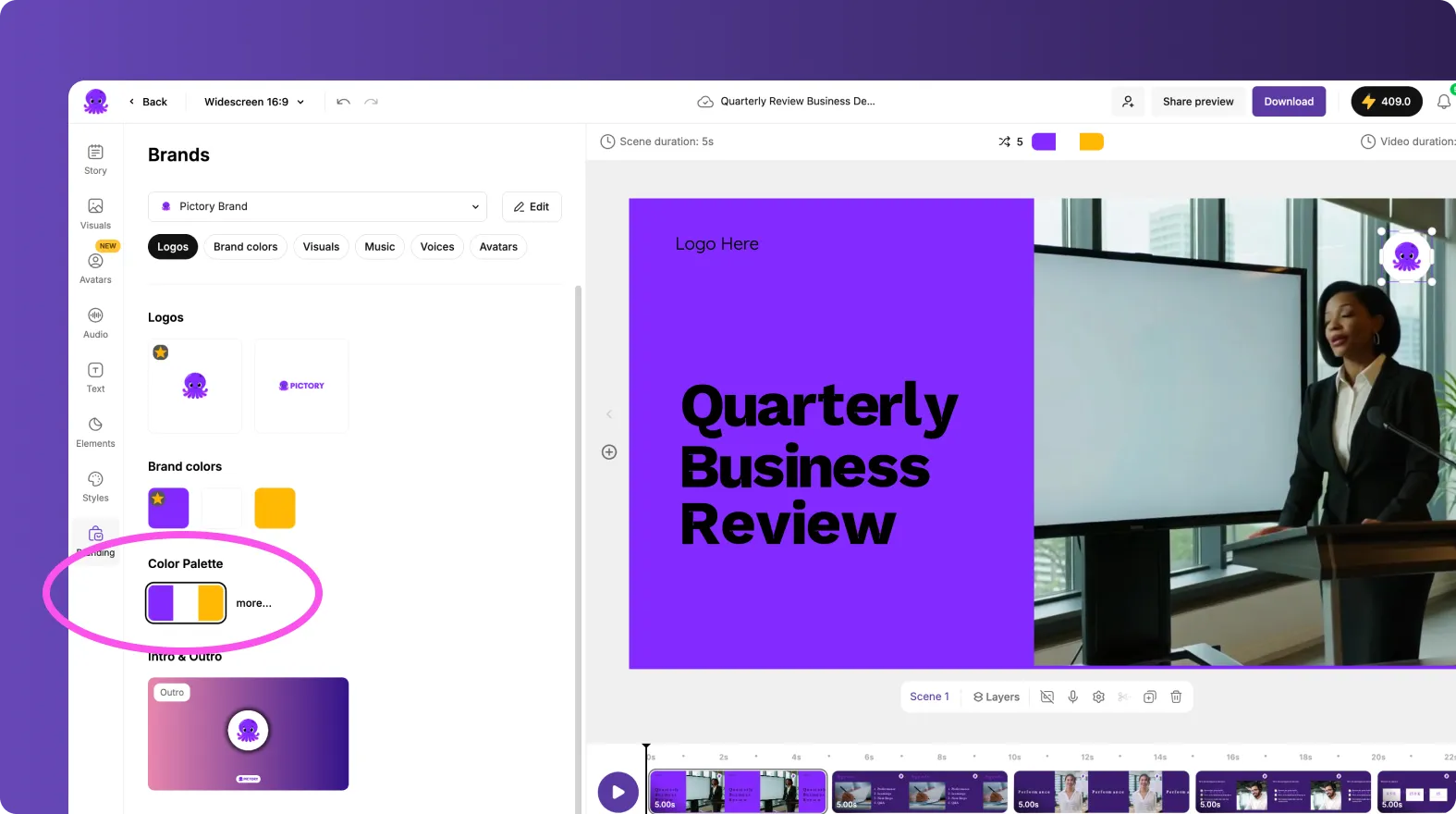This screenshot has width=1456, height=814.
Task: Open the Elements sidebar panel
Action: coord(95,431)
